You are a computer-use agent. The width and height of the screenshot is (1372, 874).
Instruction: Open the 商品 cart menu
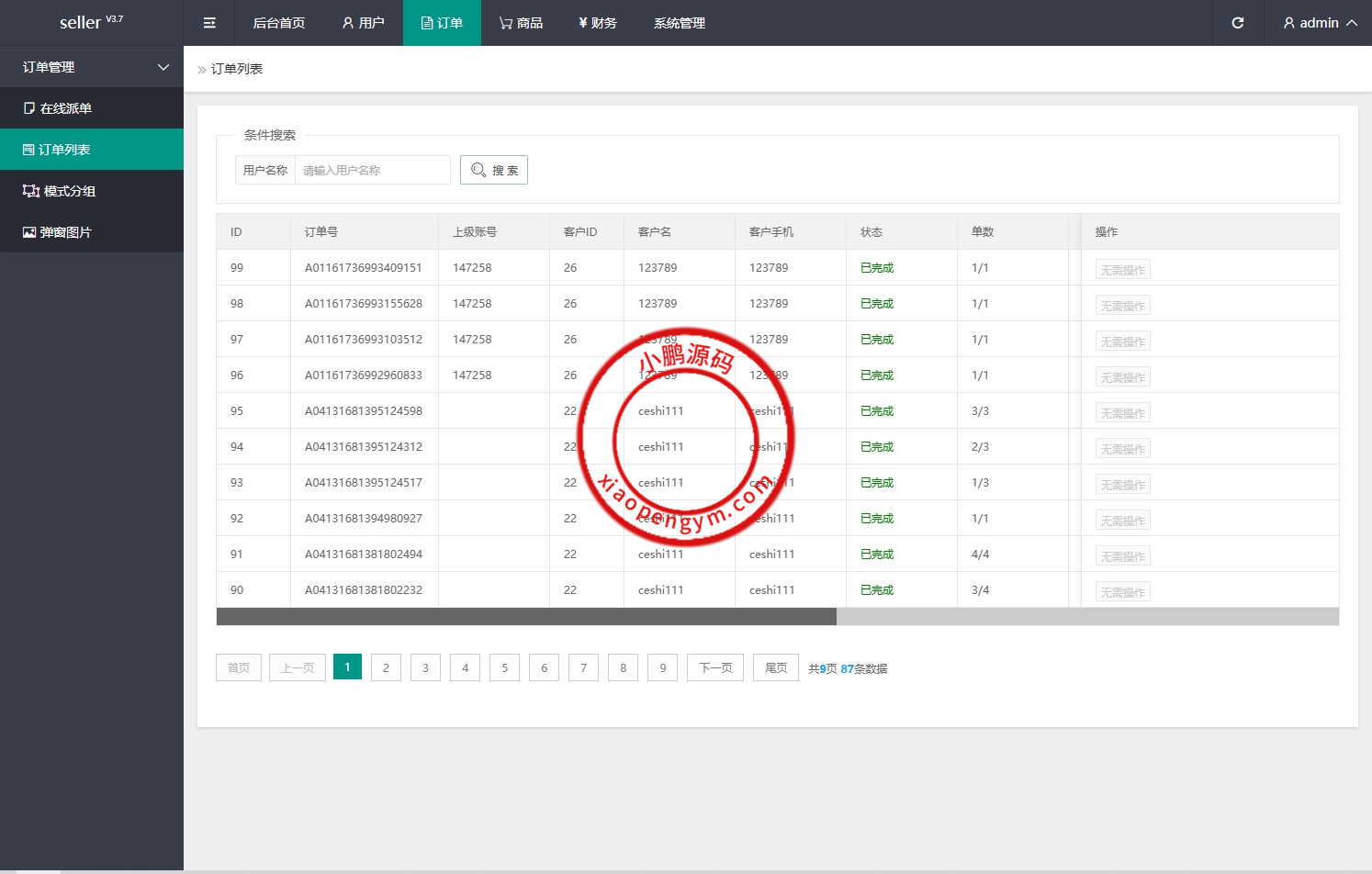coord(521,23)
